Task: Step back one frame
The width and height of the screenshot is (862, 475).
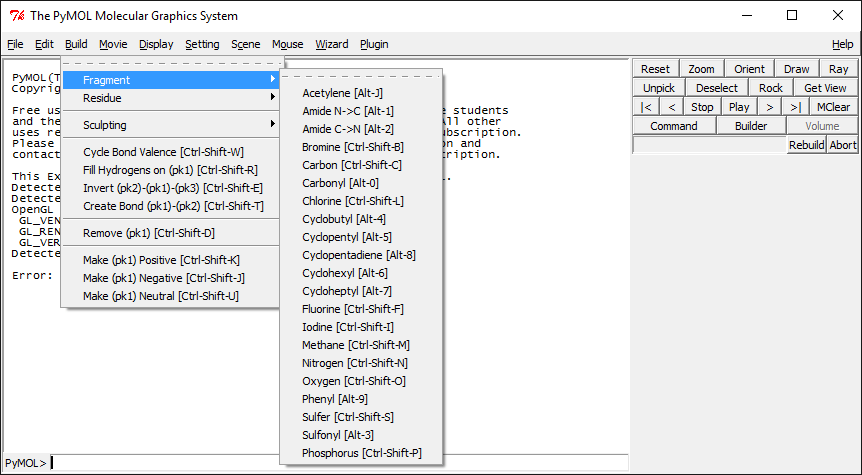Action: [672, 107]
